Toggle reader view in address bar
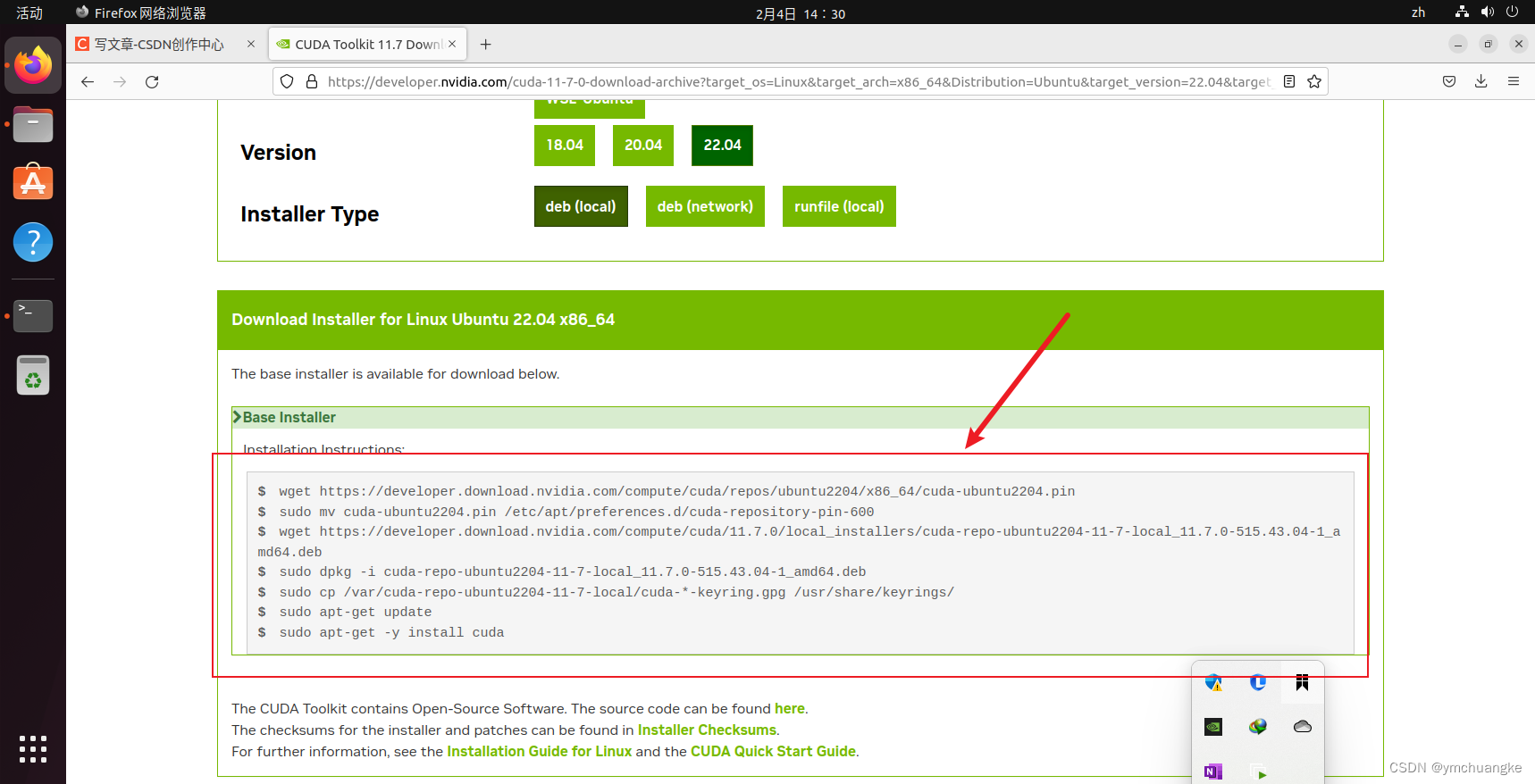 click(x=1289, y=81)
